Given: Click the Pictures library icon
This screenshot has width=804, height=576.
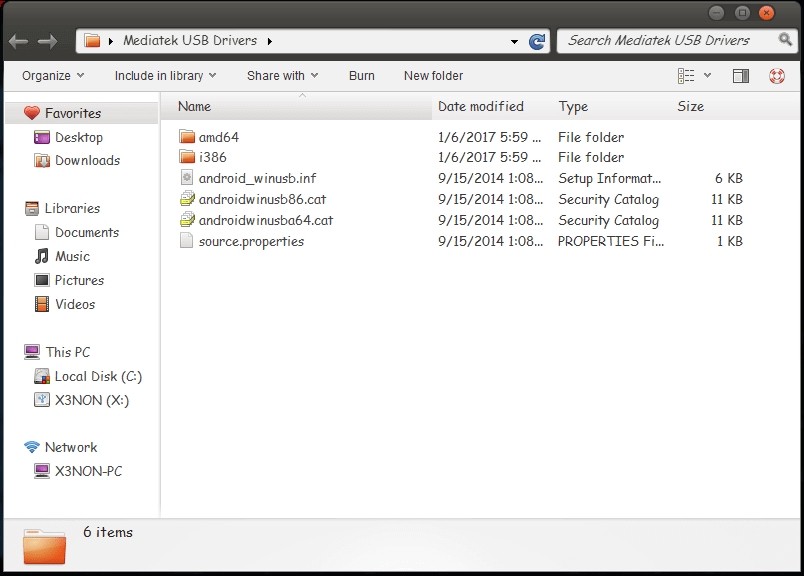Looking at the screenshot, I should coord(42,280).
